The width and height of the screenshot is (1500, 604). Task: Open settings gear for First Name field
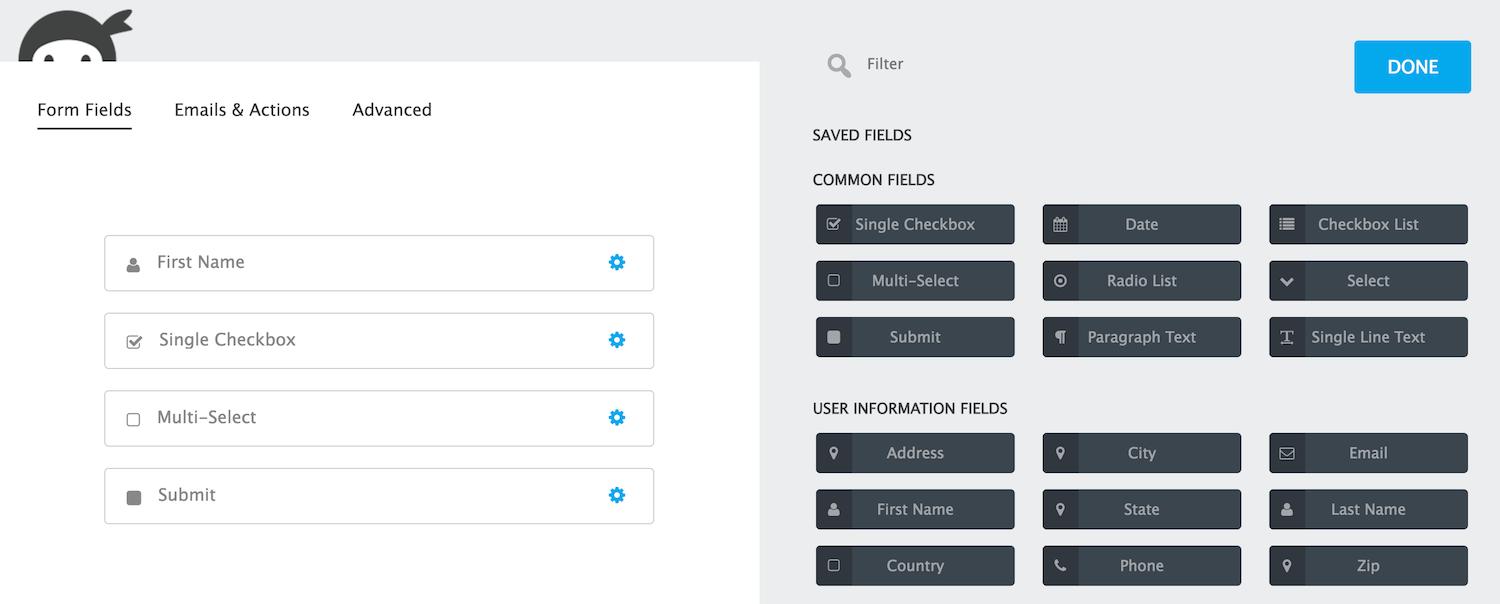617,262
